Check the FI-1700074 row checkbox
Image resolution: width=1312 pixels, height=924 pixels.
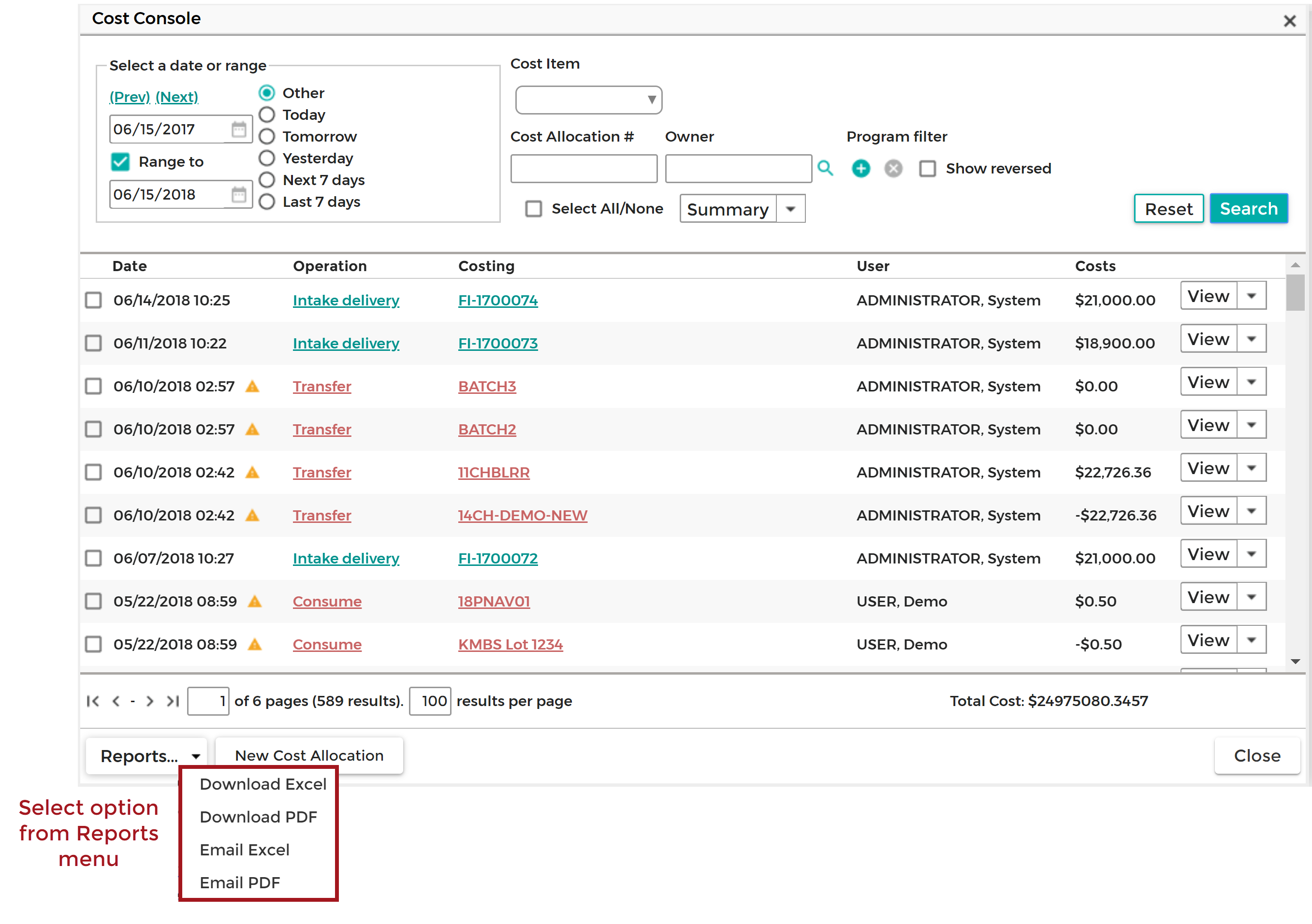click(x=93, y=300)
